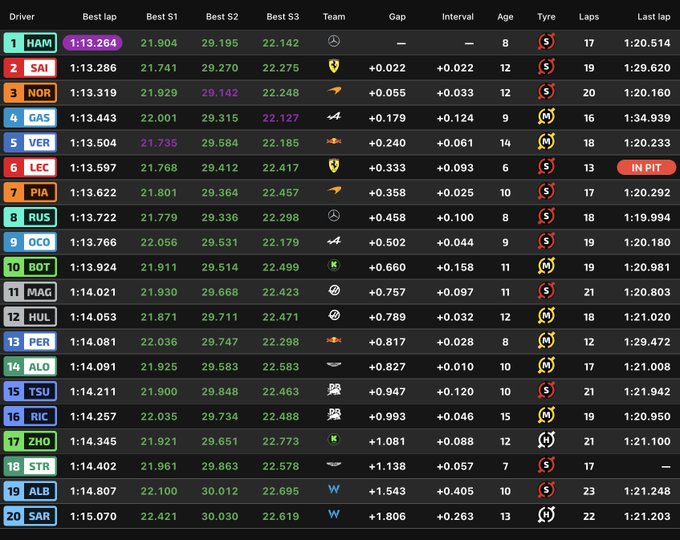Sort by the Laps column header
The image size is (680, 540).
[x=589, y=16]
